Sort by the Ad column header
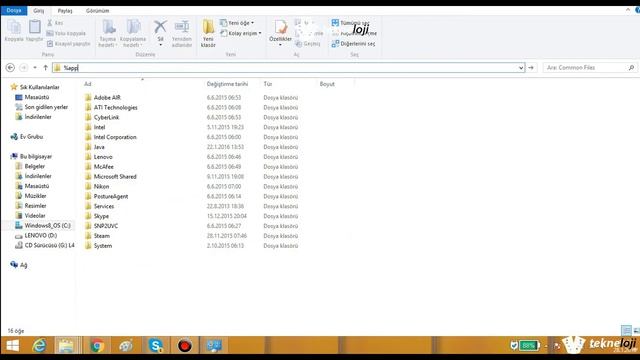The width and height of the screenshot is (640, 360). 88,84
